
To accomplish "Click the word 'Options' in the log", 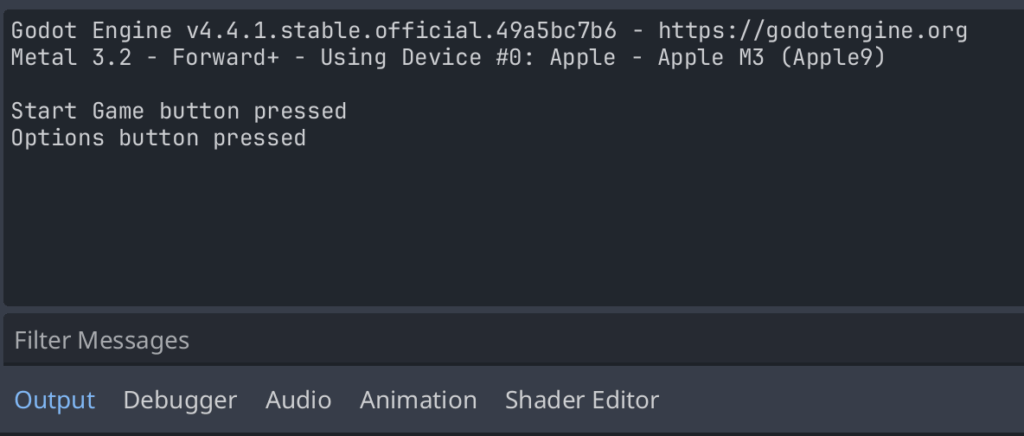I will (x=57, y=138).
